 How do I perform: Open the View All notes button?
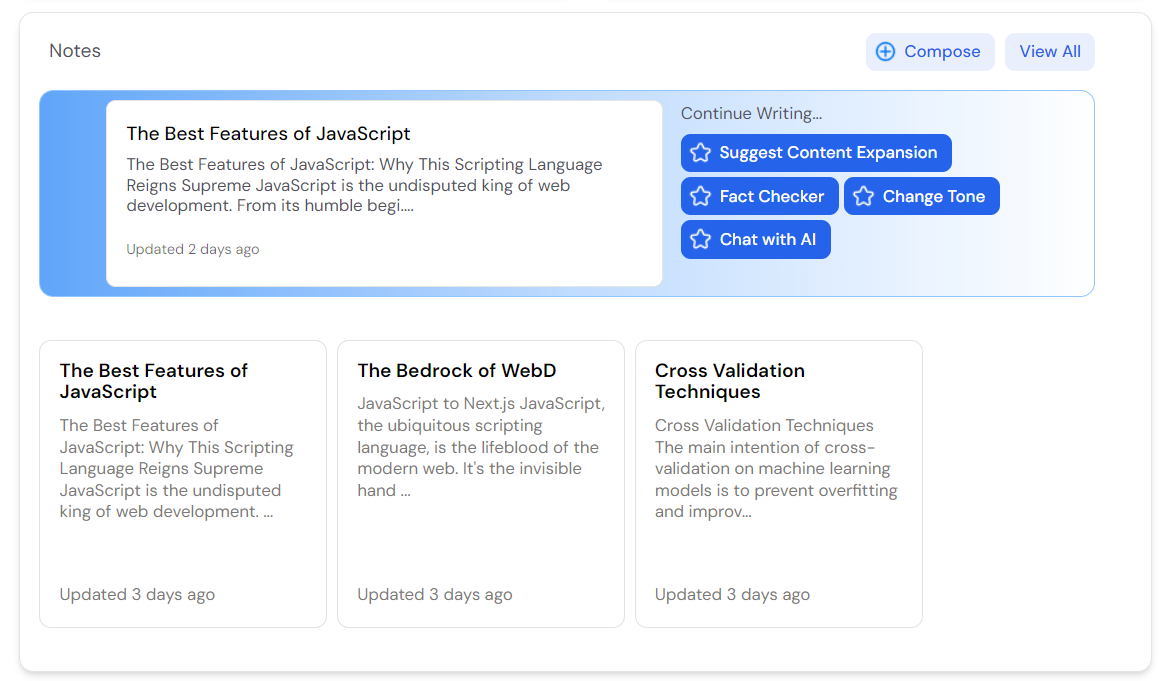(x=1049, y=52)
